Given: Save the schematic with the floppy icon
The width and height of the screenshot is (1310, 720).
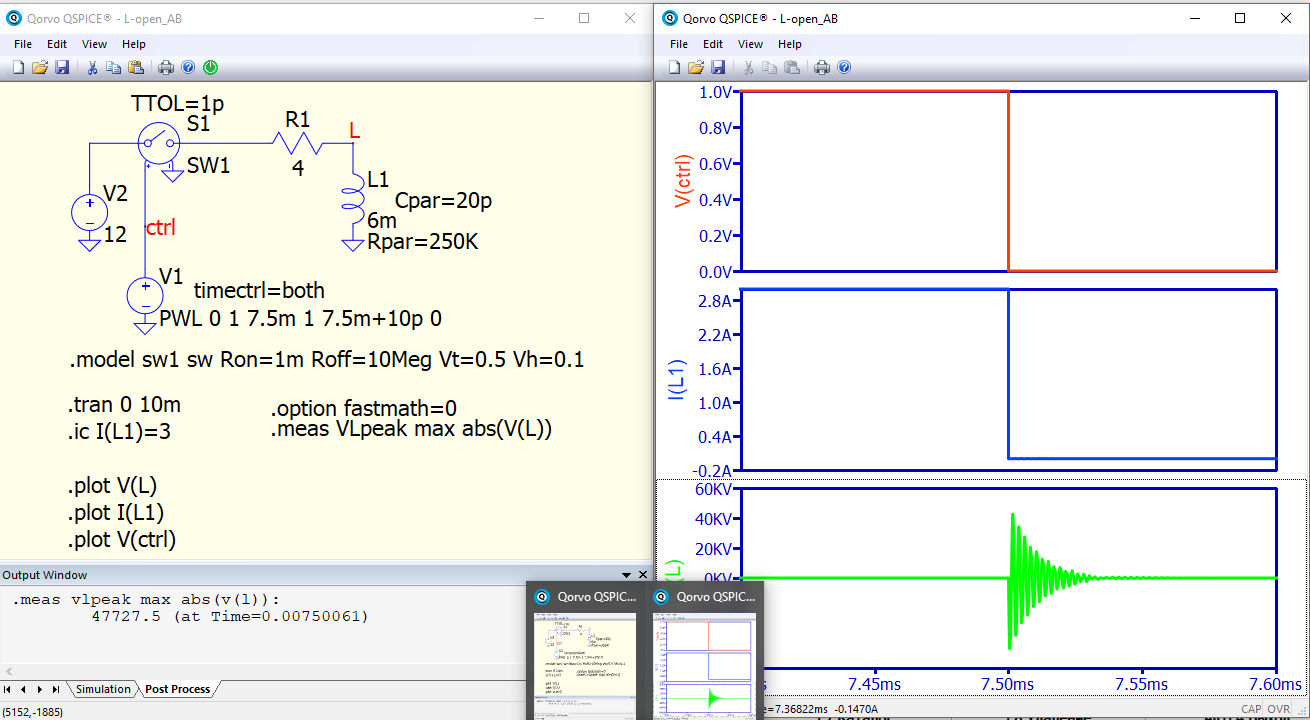Looking at the screenshot, I should [62, 68].
